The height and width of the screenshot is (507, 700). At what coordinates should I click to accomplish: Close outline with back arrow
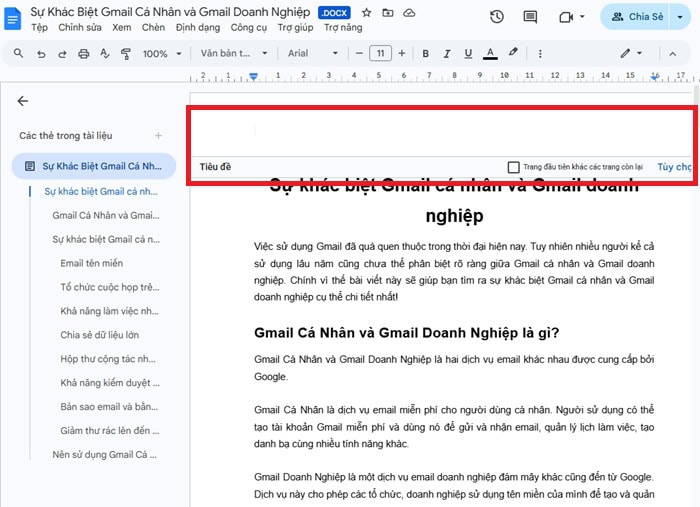pyautogui.click(x=23, y=100)
